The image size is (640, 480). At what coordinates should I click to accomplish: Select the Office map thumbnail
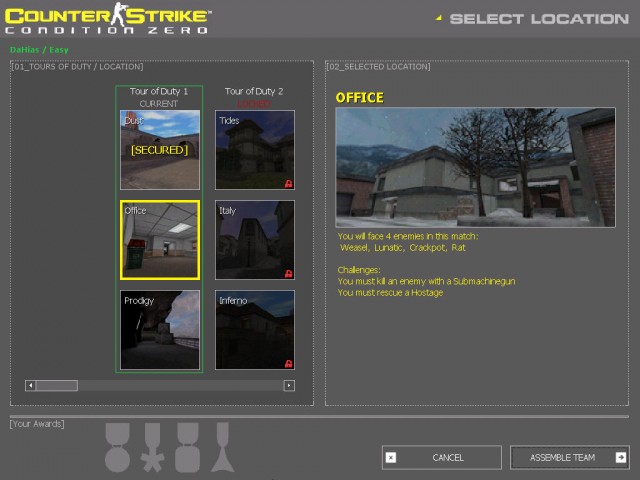coord(160,240)
